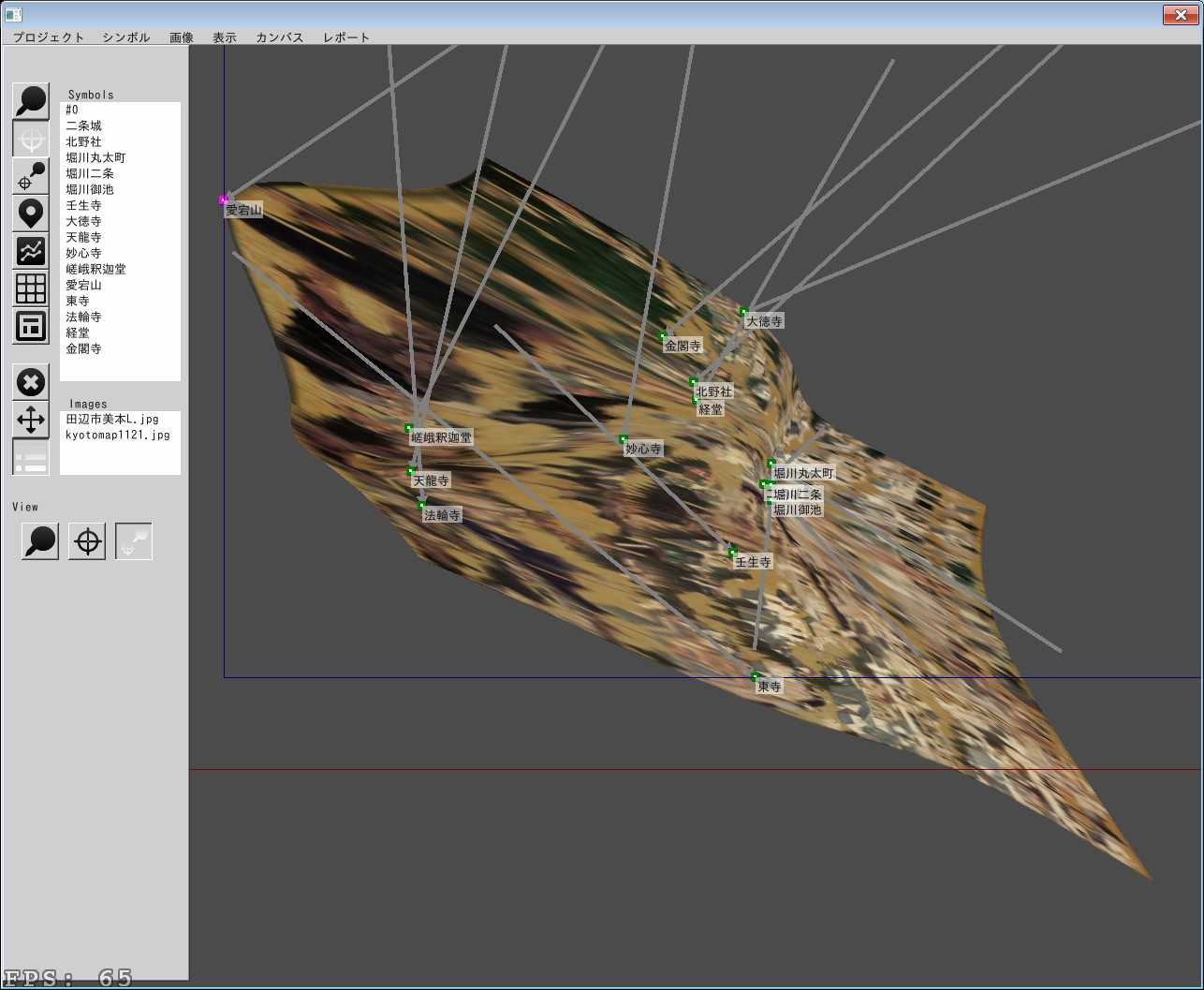Click the magenta marker beside 愛宕山 on the map
The height and width of the screenshot is (990, 1204).
[x=223, y=199]
